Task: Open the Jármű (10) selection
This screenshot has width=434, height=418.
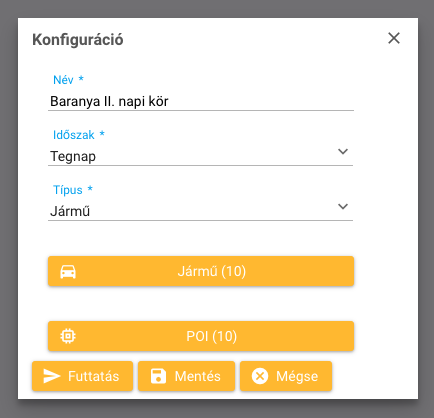Action: (x=201, y=271)
